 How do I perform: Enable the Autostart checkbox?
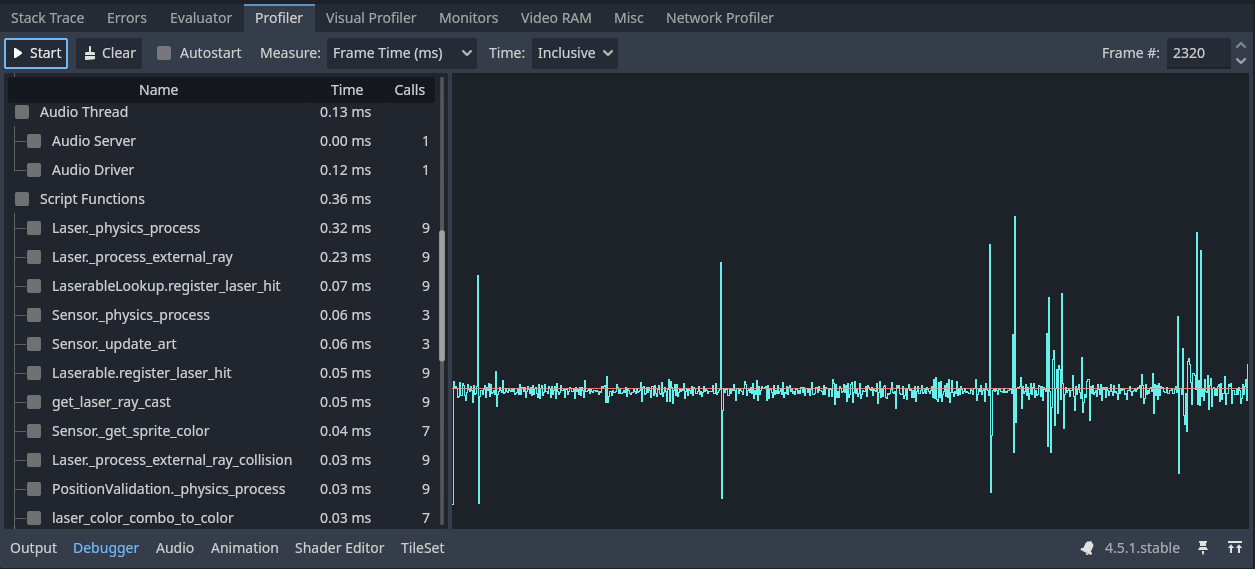point(164,53)
